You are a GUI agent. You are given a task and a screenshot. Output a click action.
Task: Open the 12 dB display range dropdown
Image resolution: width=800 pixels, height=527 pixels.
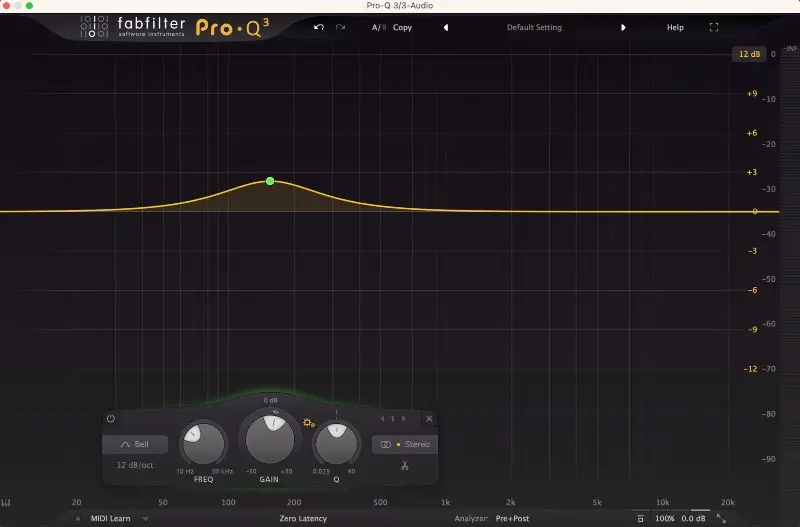click(x=747, y=54)
